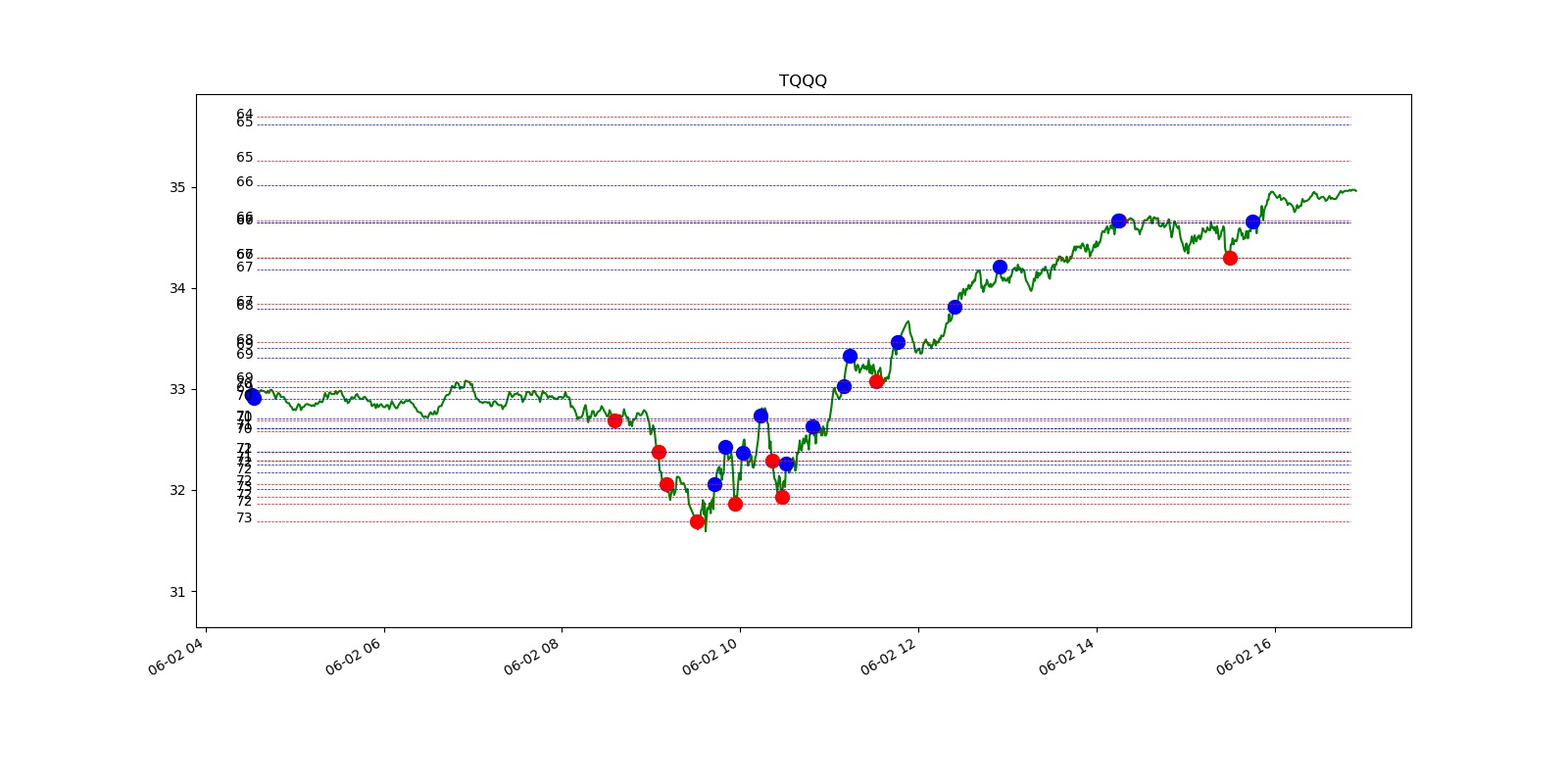The image size is (1568, 784).
Task: Click the blue marker at the line's start
Action: 254,397
